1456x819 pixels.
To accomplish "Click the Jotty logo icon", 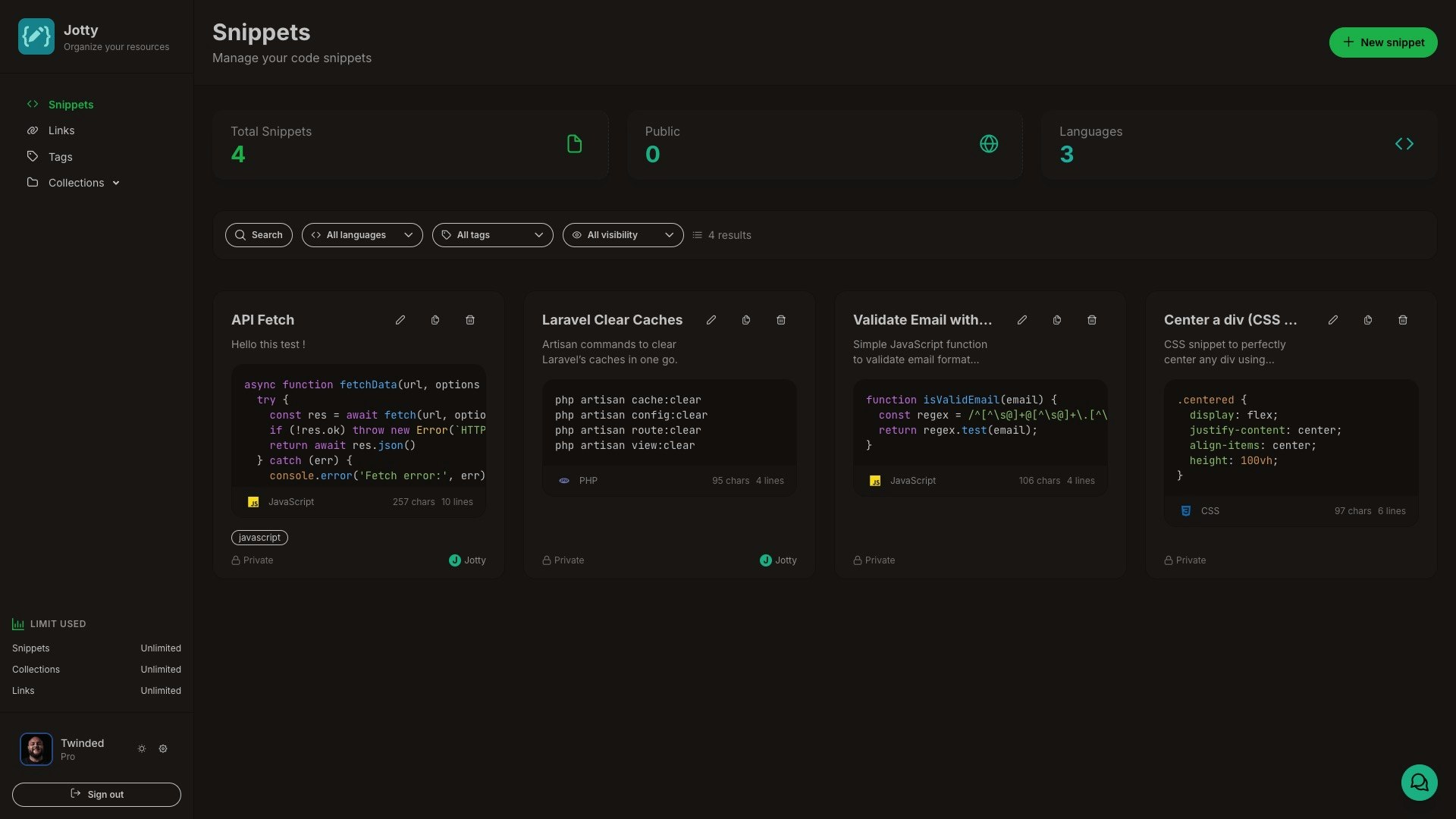I will [36, 36].
